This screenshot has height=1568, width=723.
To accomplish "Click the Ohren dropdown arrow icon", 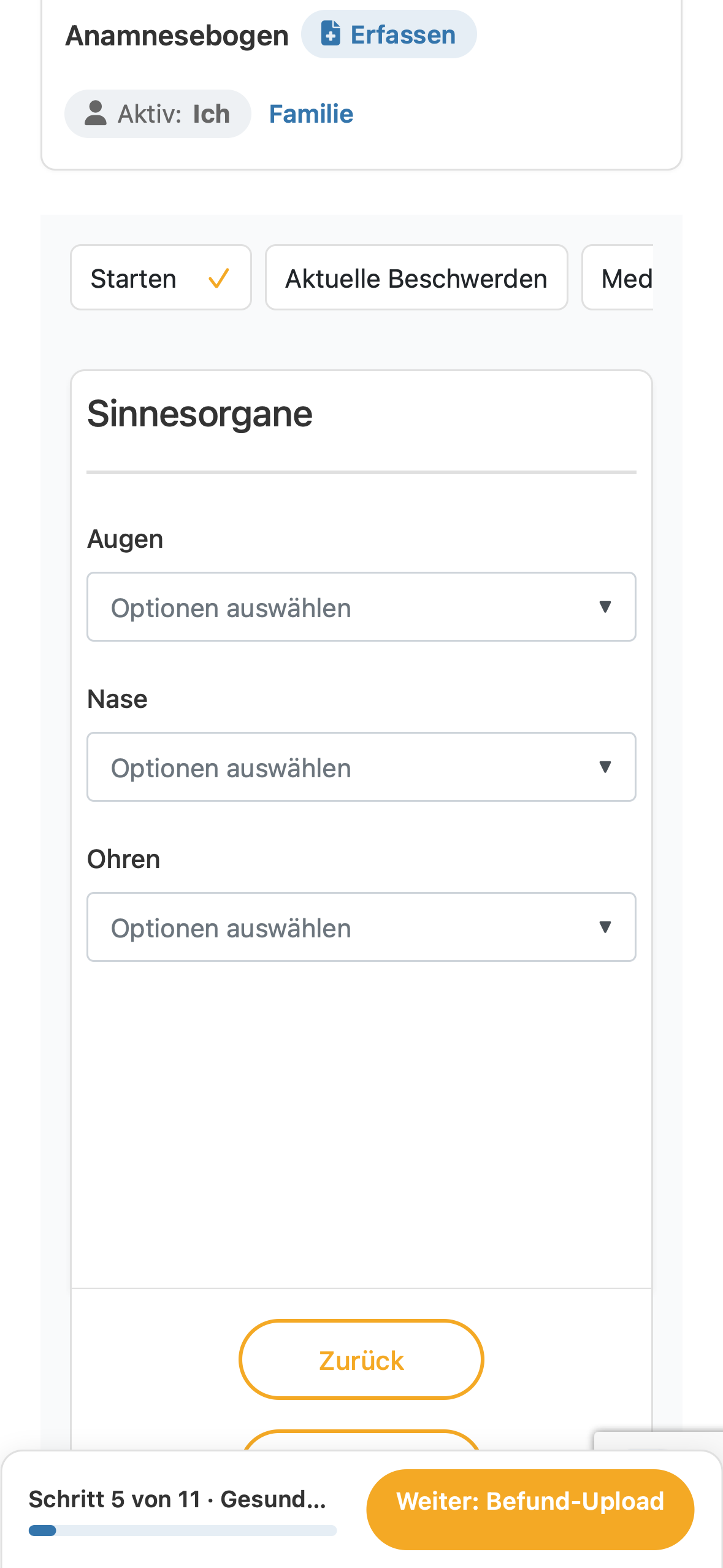I will tap(605, 927).
